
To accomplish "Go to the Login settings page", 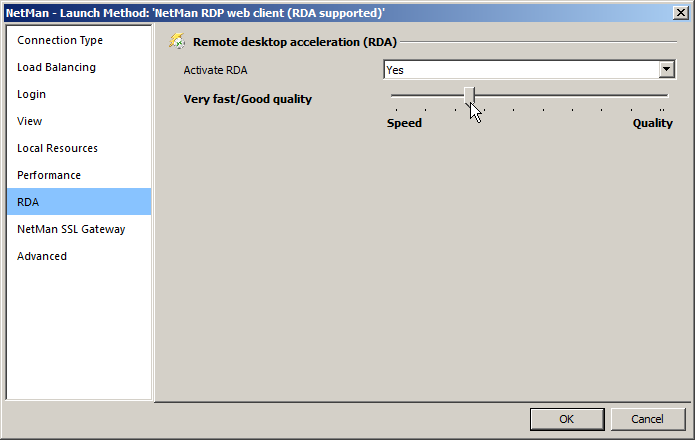I will (x=31, y=94).
